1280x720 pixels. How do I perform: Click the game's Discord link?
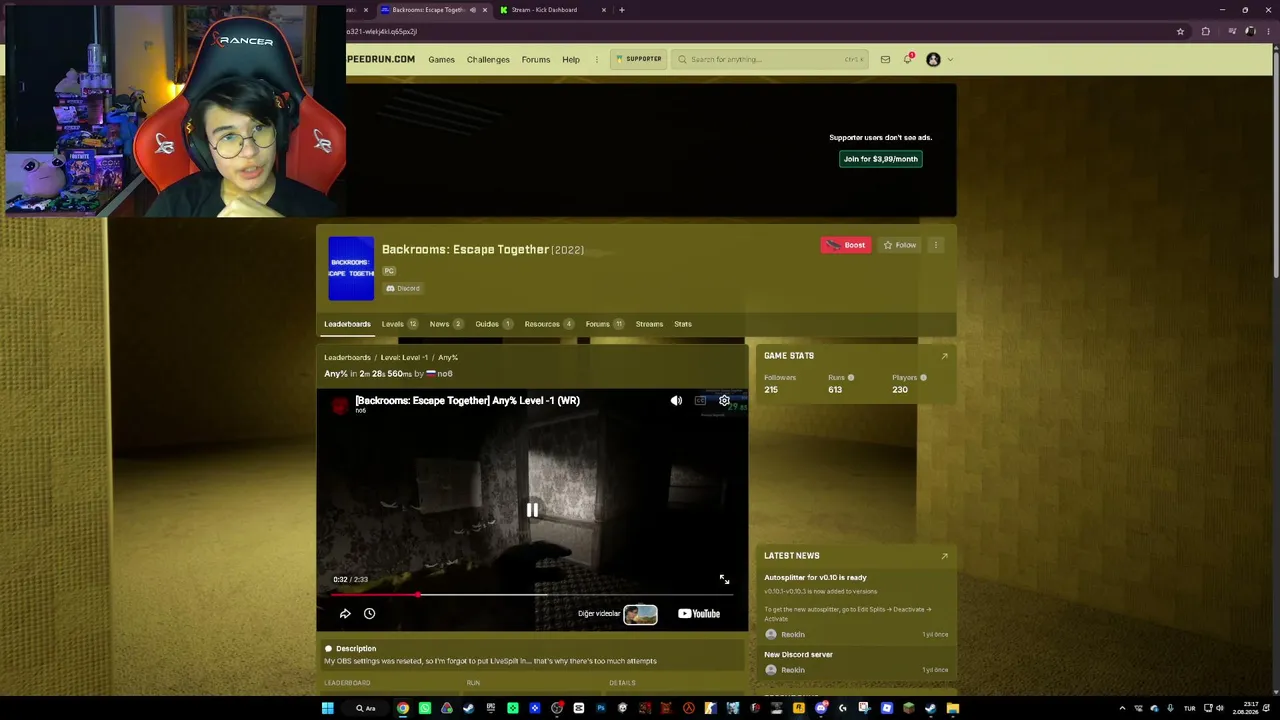(x=403, y=288)
